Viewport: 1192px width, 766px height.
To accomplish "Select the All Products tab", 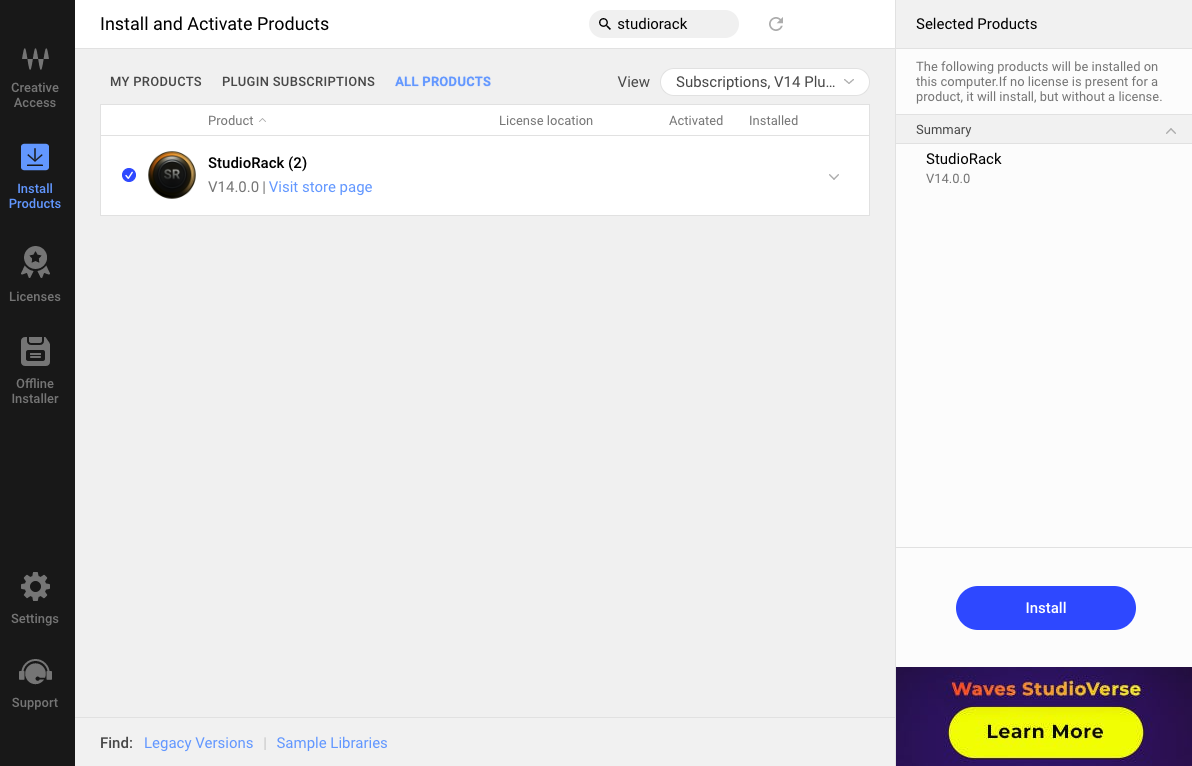I will [x=442, y=81].
